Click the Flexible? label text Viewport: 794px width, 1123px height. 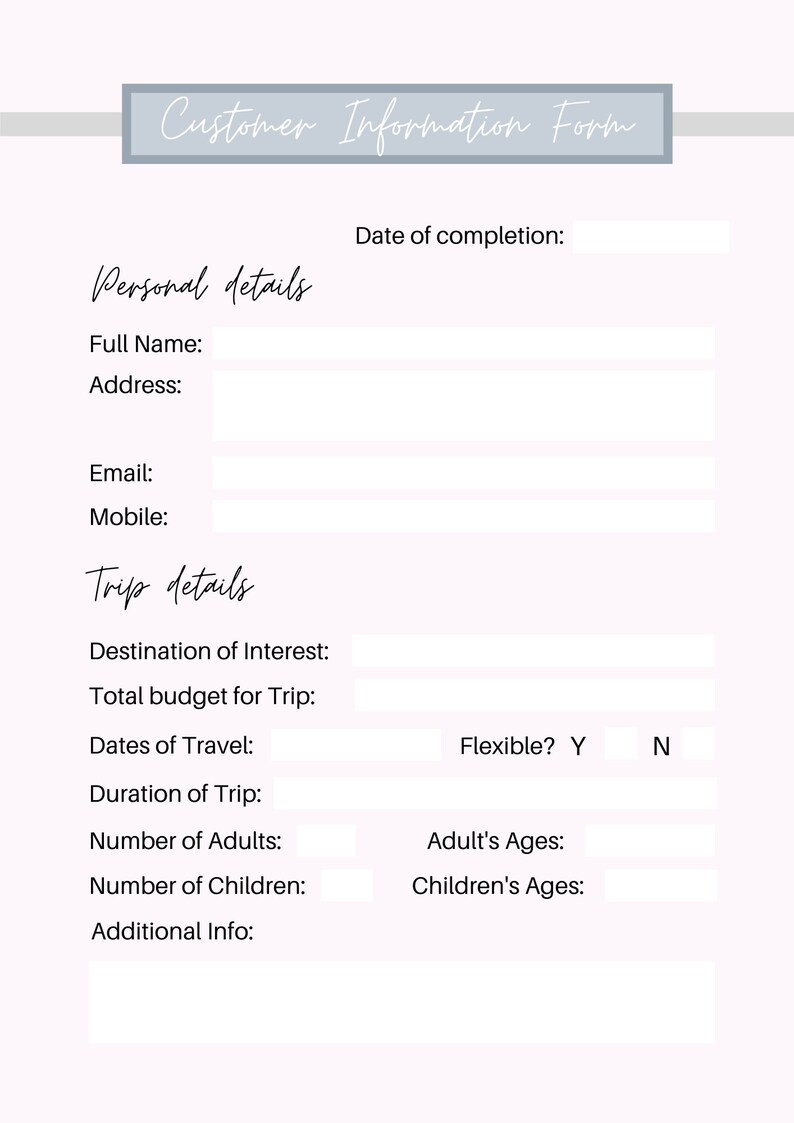507,746
